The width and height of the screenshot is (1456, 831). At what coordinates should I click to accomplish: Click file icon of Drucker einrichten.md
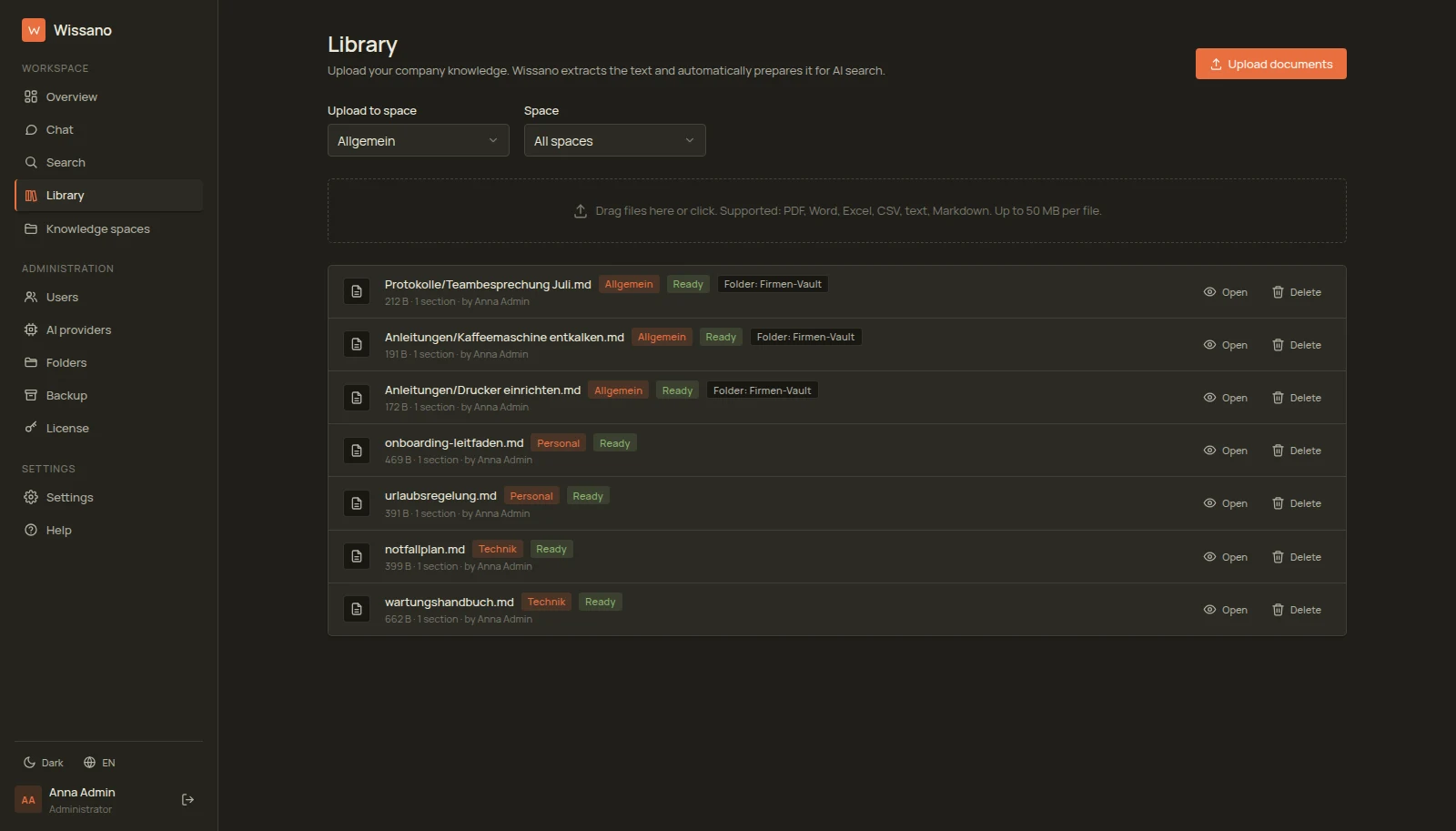tap(357, 398)
